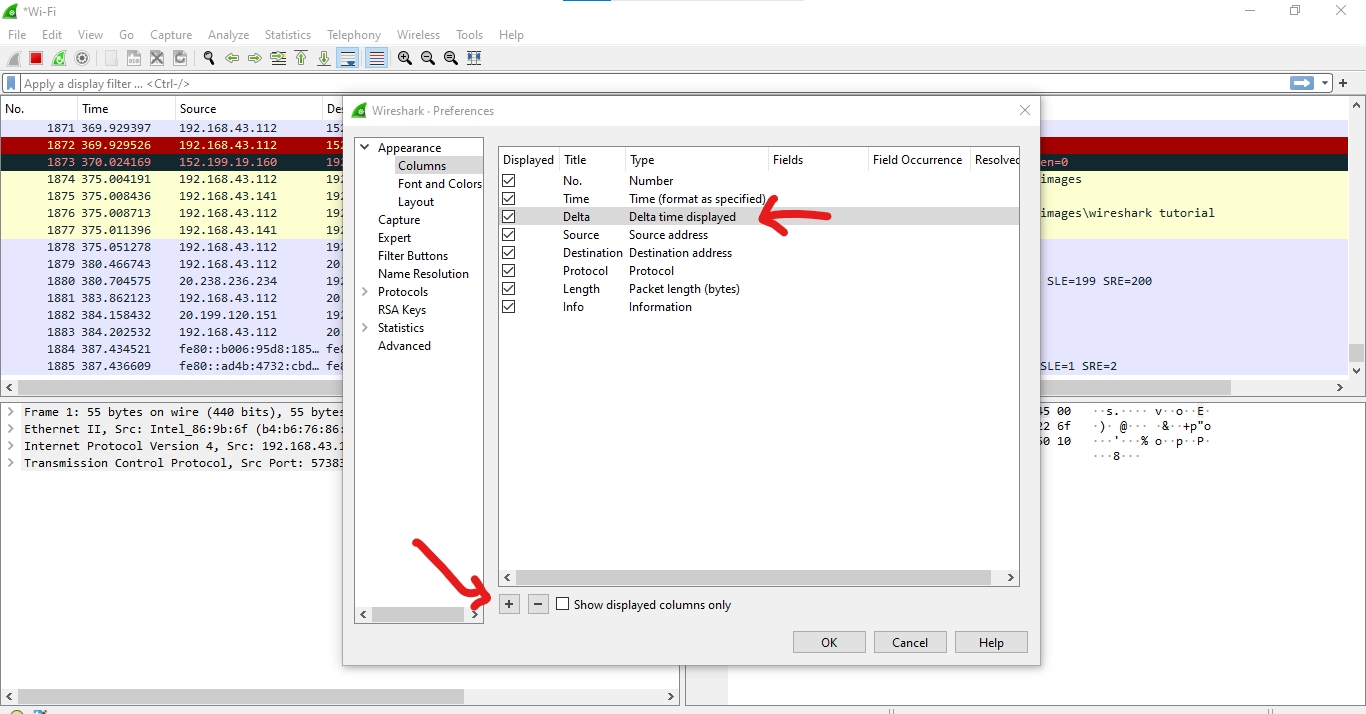Click the preferences tree horizontal scrollbar

419,614
